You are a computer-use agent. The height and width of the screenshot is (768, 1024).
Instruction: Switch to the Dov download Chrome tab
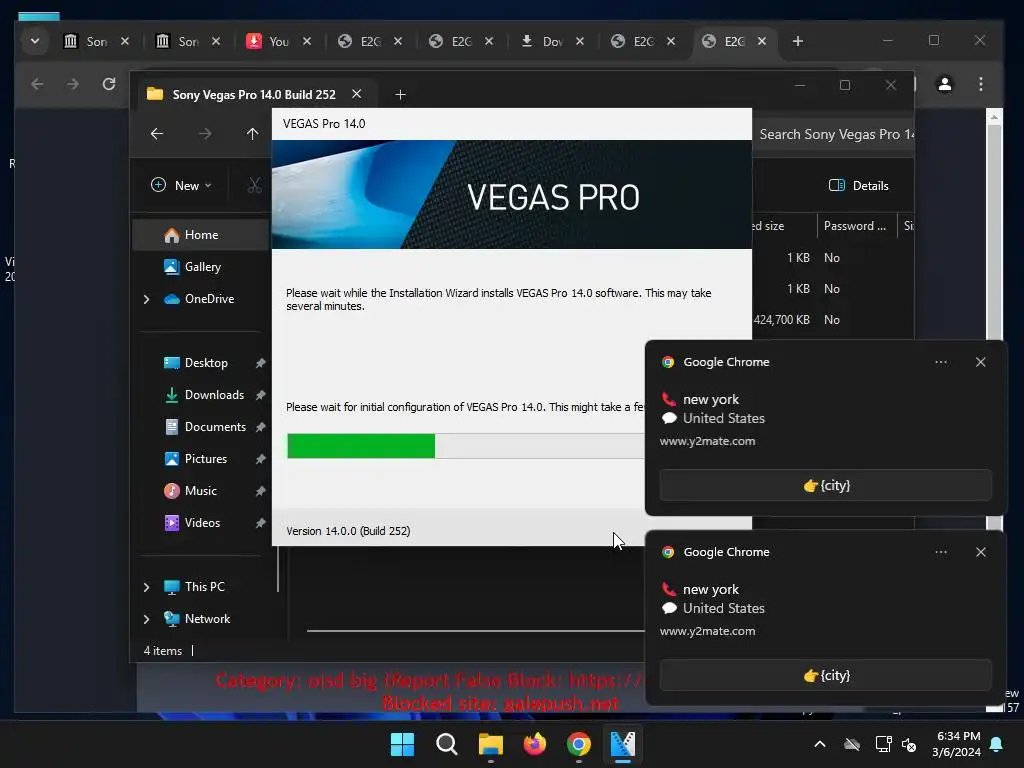(x=552, y=41)
